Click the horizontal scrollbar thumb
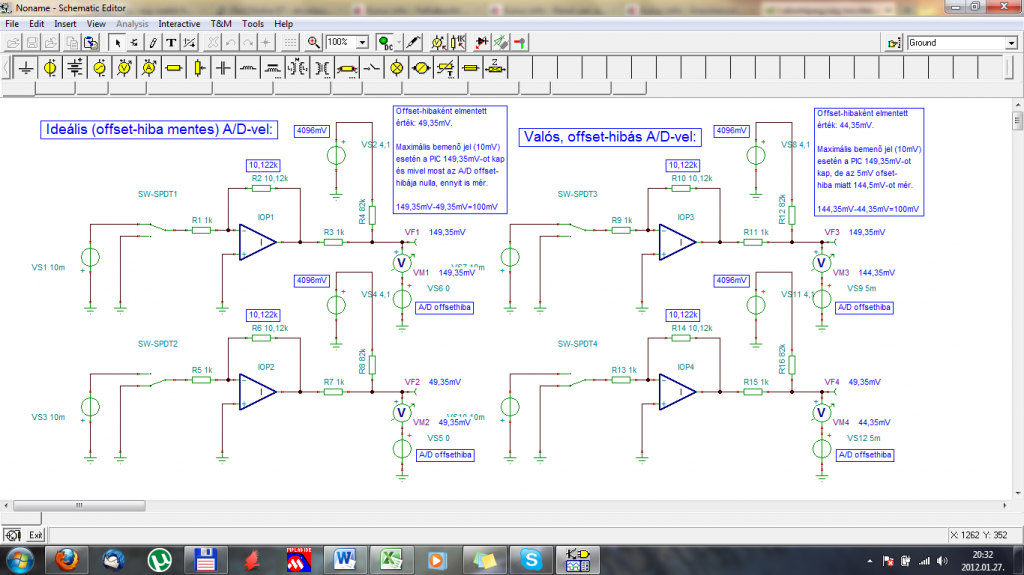 point(79,505)
